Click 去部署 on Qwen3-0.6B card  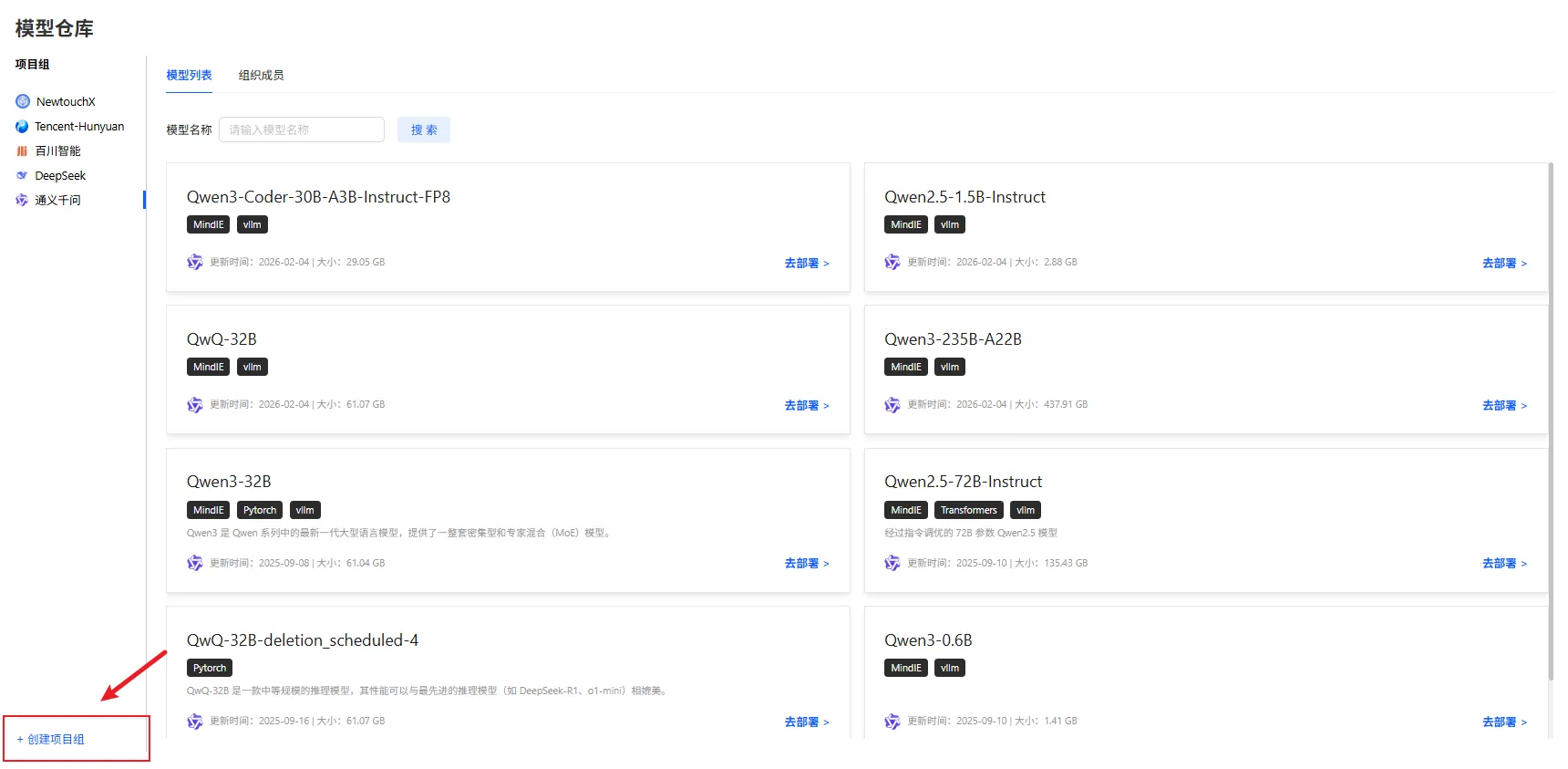[1504, 722]
